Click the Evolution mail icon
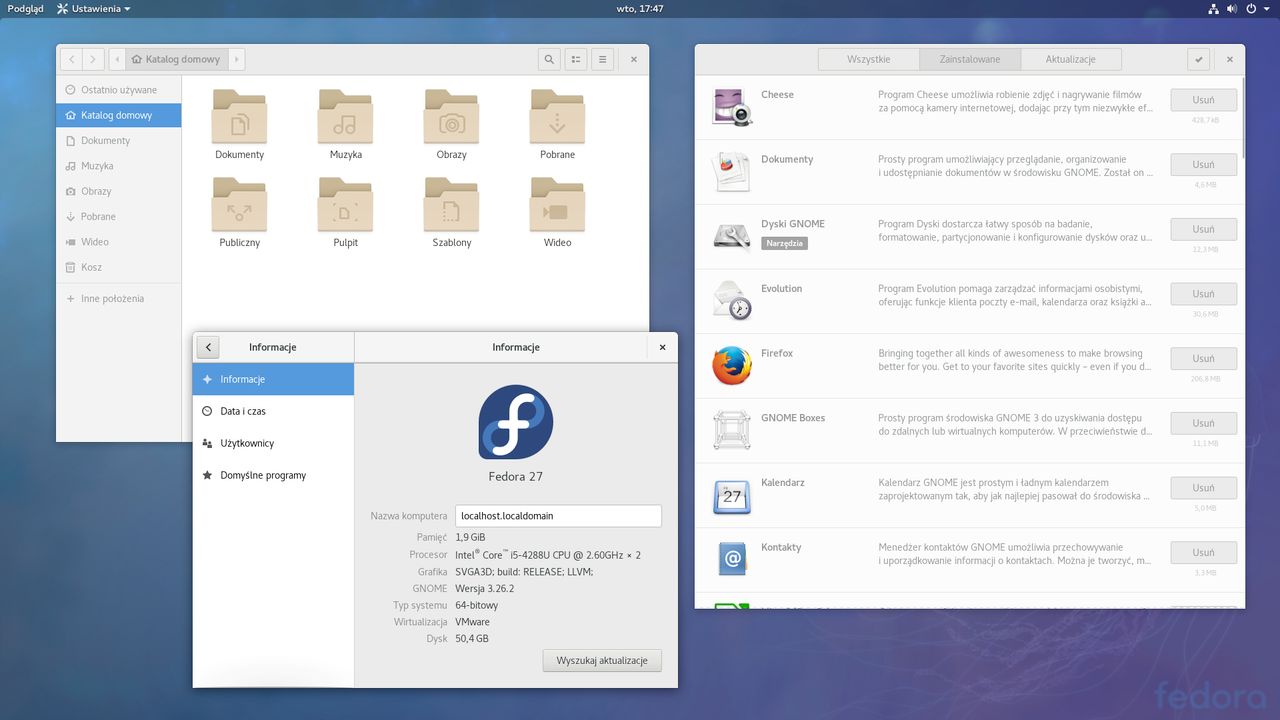 731,301
